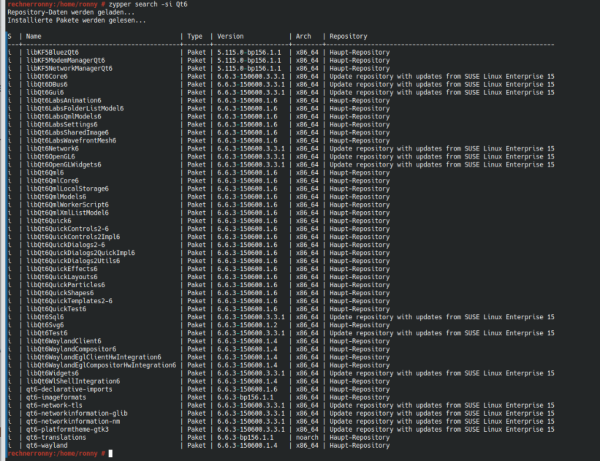Pick libQt6QuickShapes6 from the list
This screenshot has width=600, height=461.
pos(60,293)
